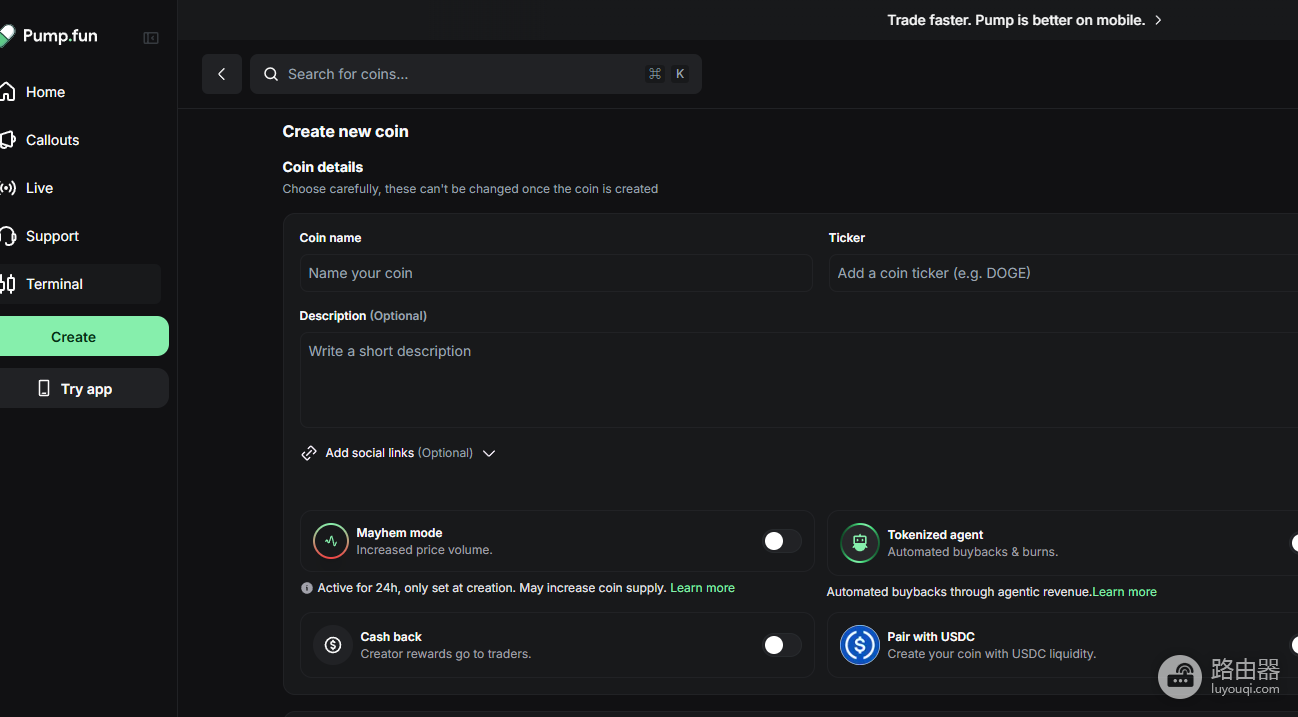
Task: Click the search magnifier icon
Action: (x=271, y=74)
